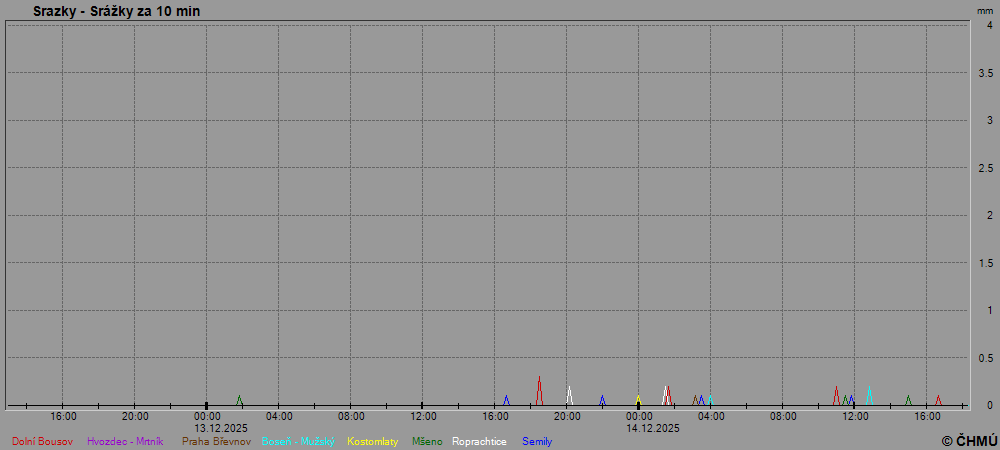Click the mm unit label above y-axis
This screenshot has height=450, width=1000.
[x=985, y=10]
